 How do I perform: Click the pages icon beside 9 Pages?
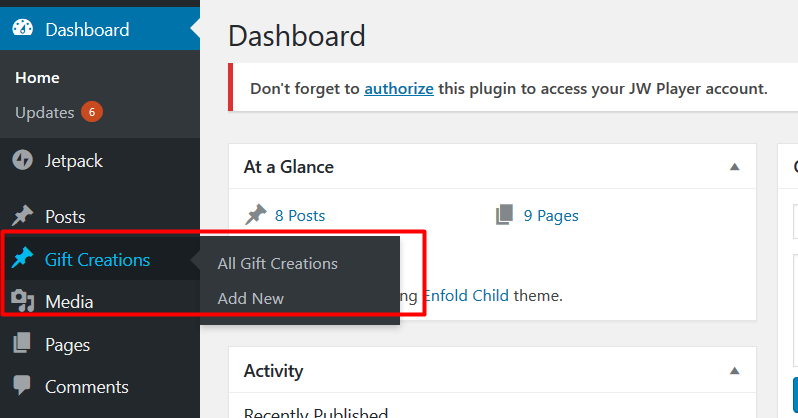click(504, 215)
